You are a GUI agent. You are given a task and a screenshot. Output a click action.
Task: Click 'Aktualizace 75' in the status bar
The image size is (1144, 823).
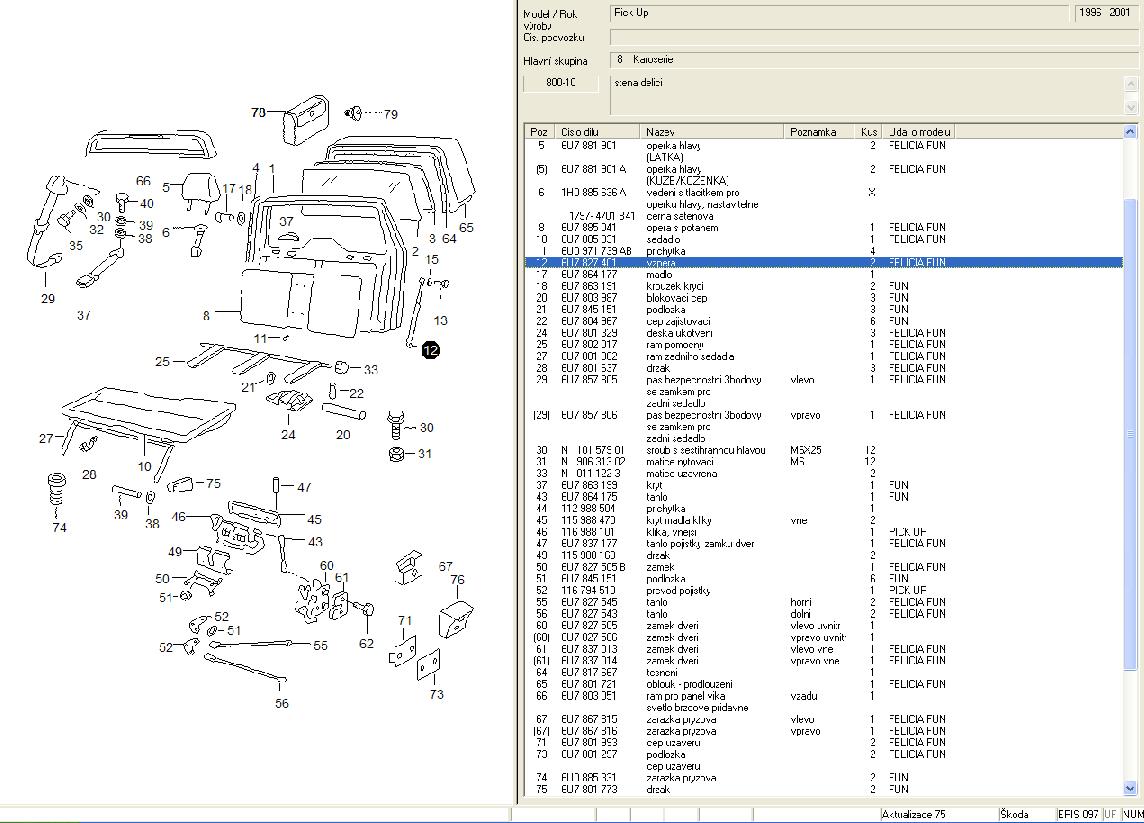point(913,814)
